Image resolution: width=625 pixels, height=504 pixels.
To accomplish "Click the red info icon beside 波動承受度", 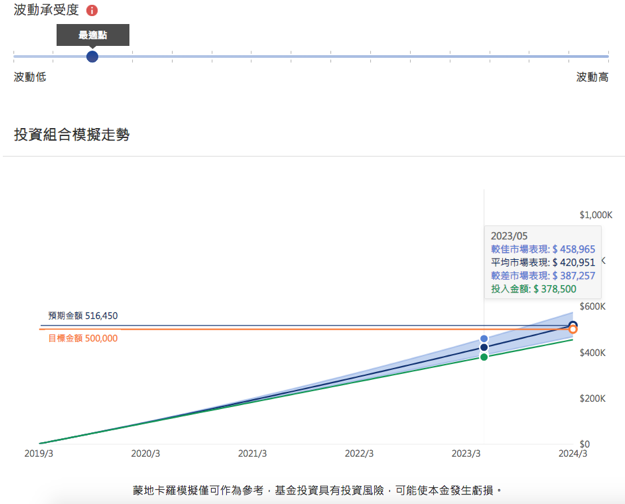I will click(x=92, y=11).
